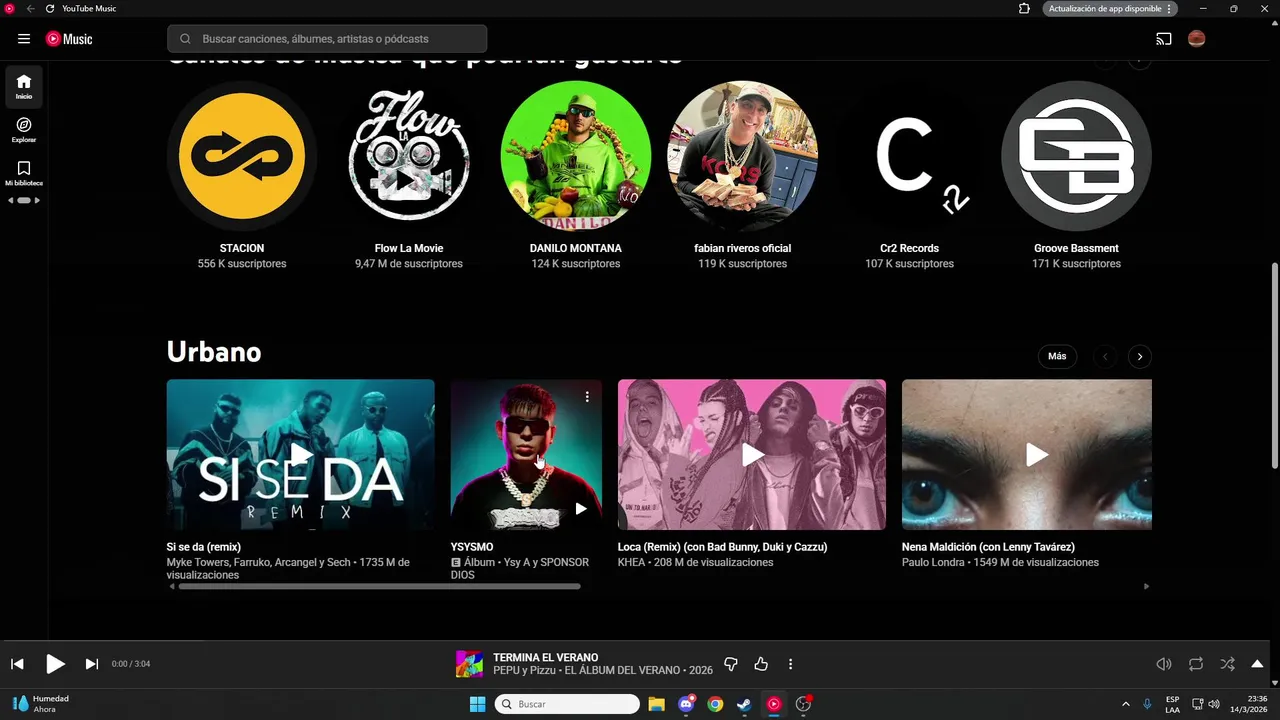Like the current song
Viewport: 1280px width, 720px height.
click(760, 664)
